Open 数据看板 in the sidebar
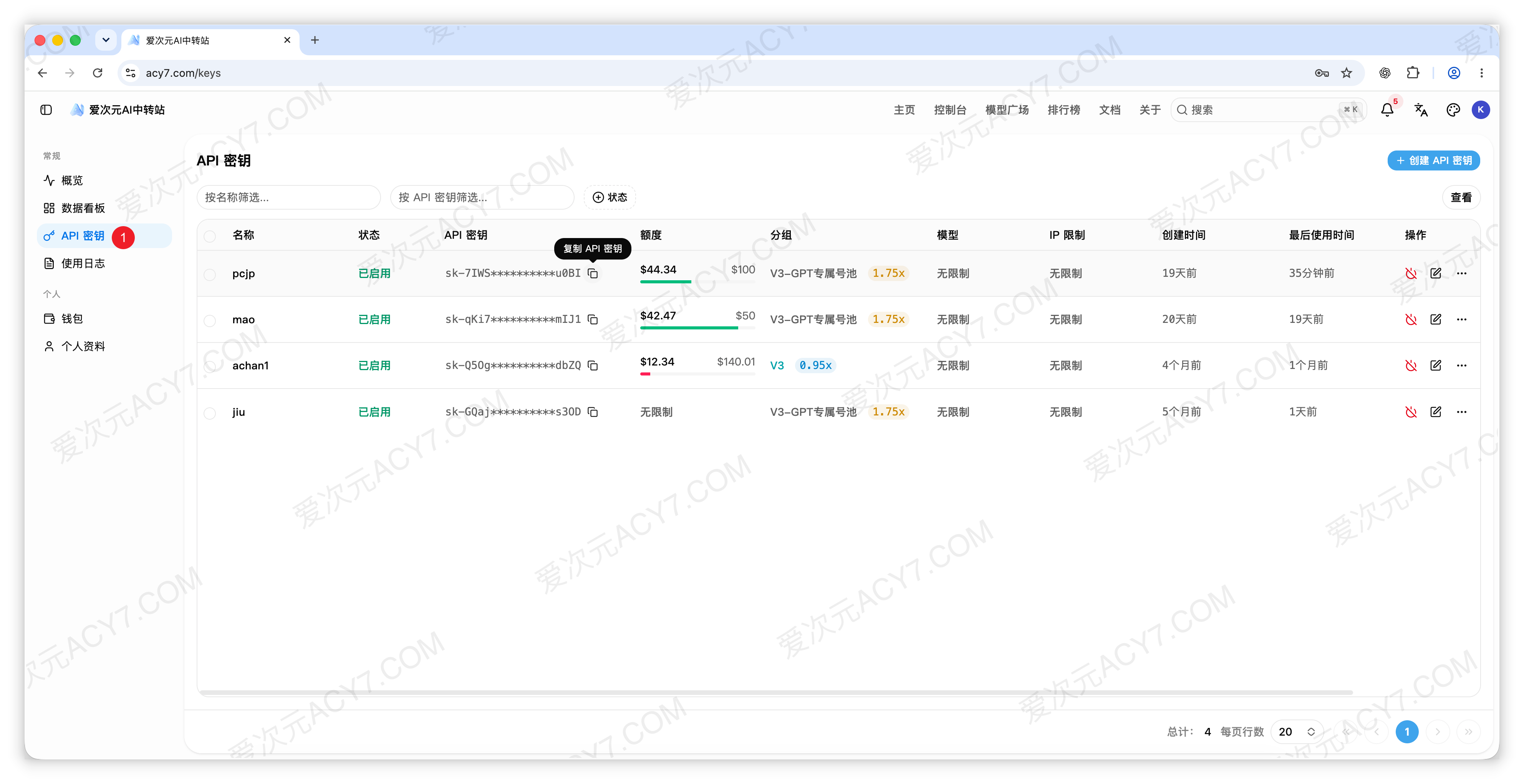The image size is (1524, 784). (104, 208)
